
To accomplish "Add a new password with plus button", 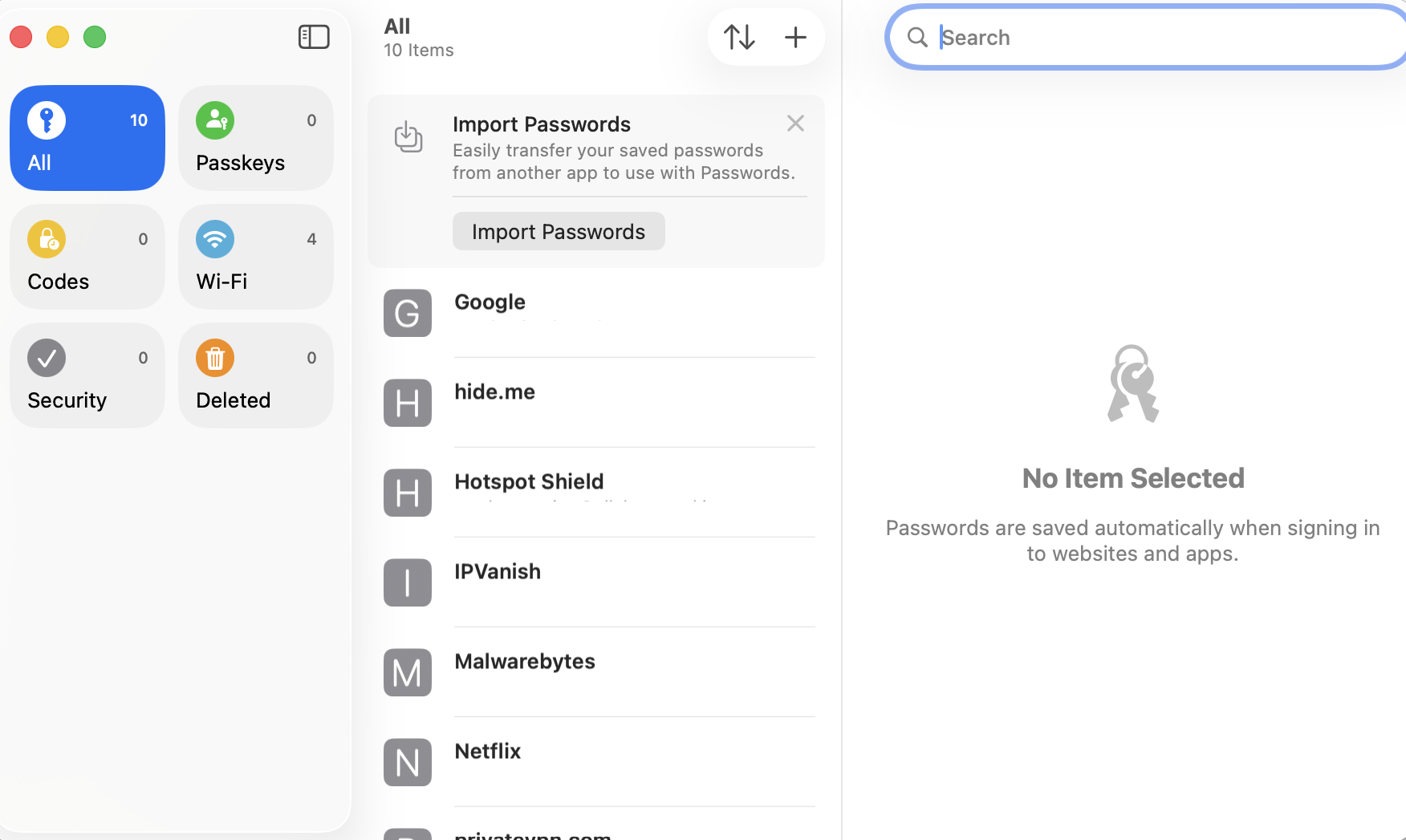I will (x=795, y=37).
